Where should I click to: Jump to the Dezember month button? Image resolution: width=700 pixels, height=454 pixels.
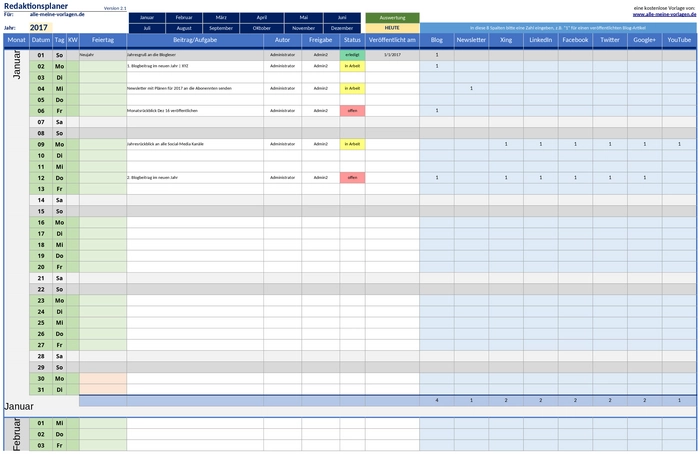tap(342, 28)
